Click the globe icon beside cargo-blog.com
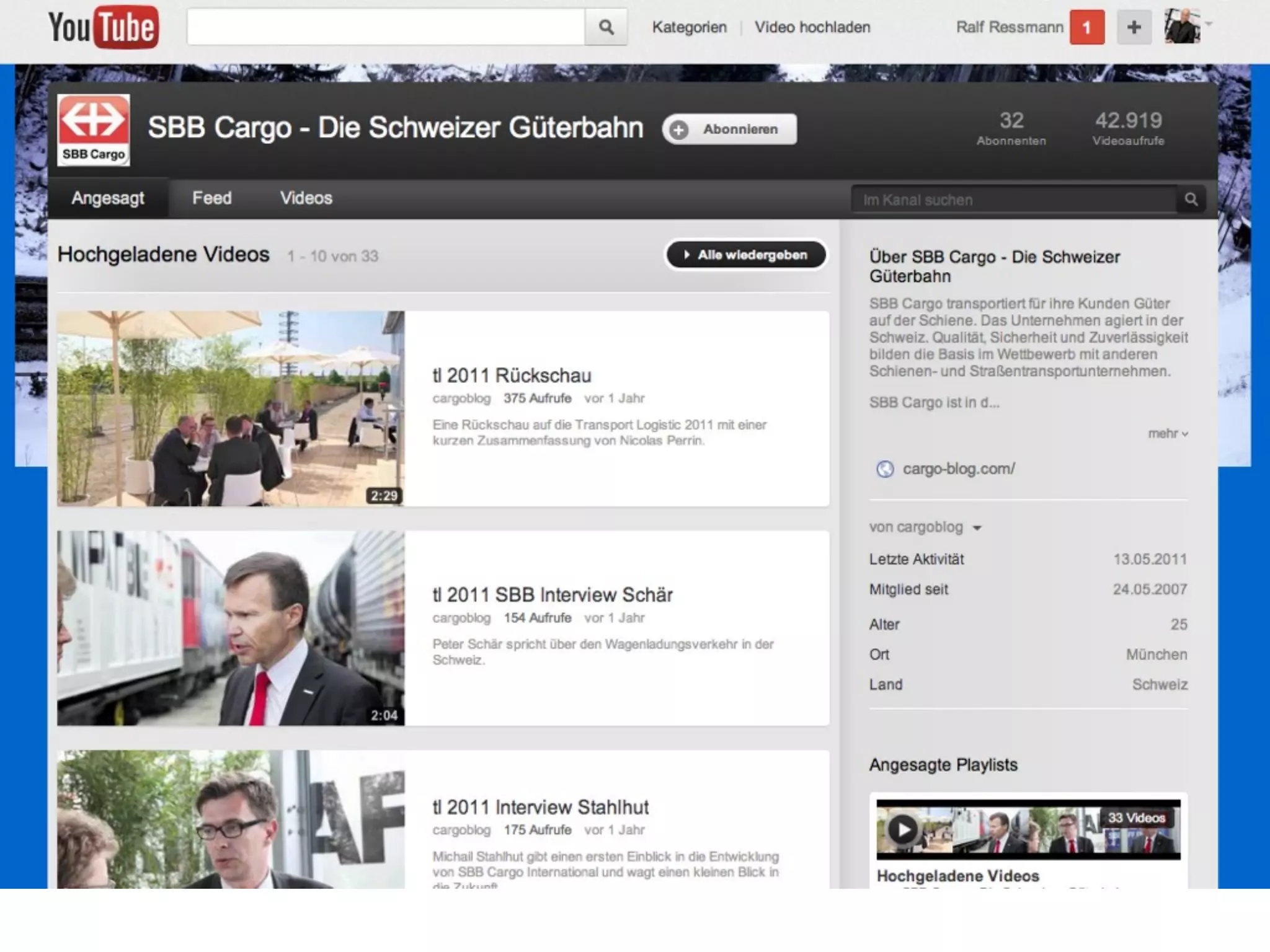The width and height of the screenshot is (1270, 952). click(885, 469)
